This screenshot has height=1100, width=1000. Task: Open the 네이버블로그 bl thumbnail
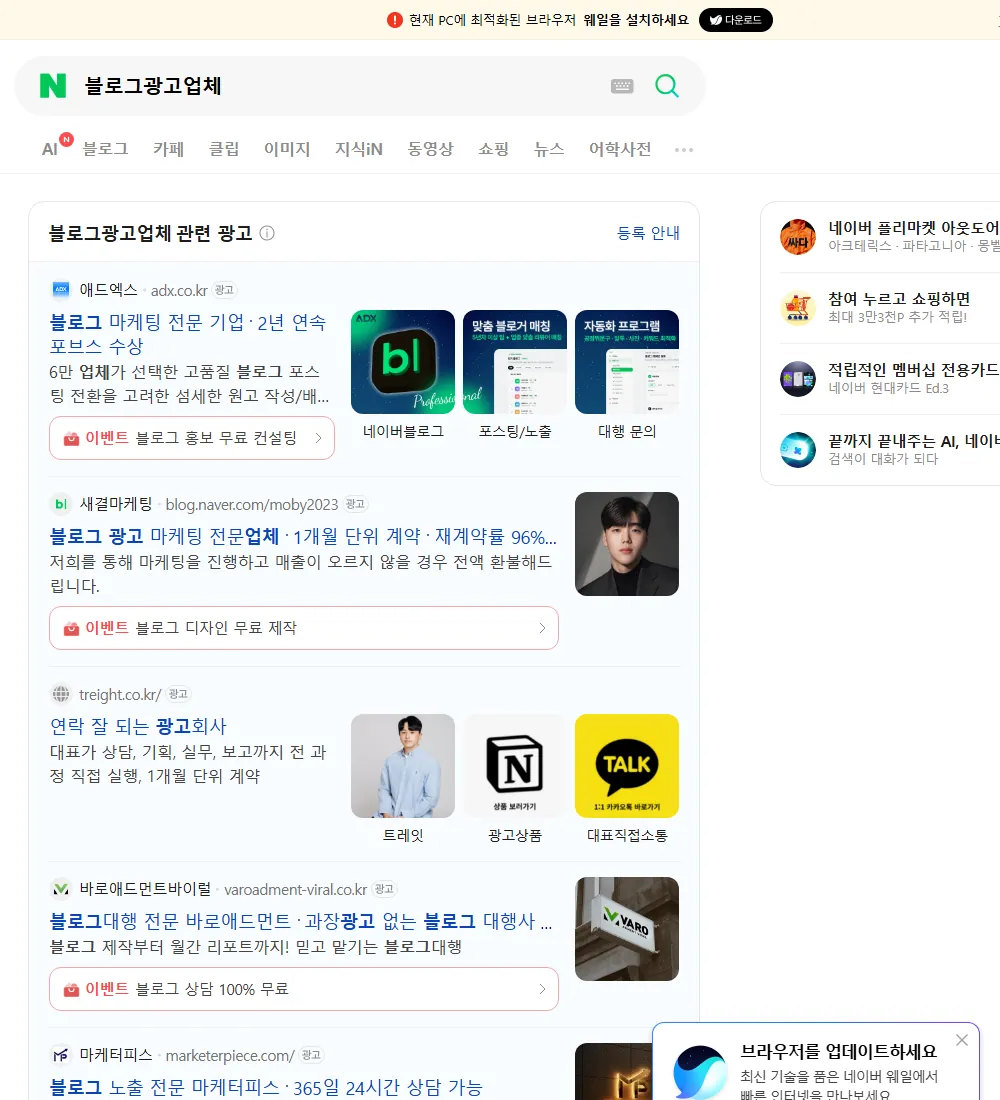(x=403, y=362)
